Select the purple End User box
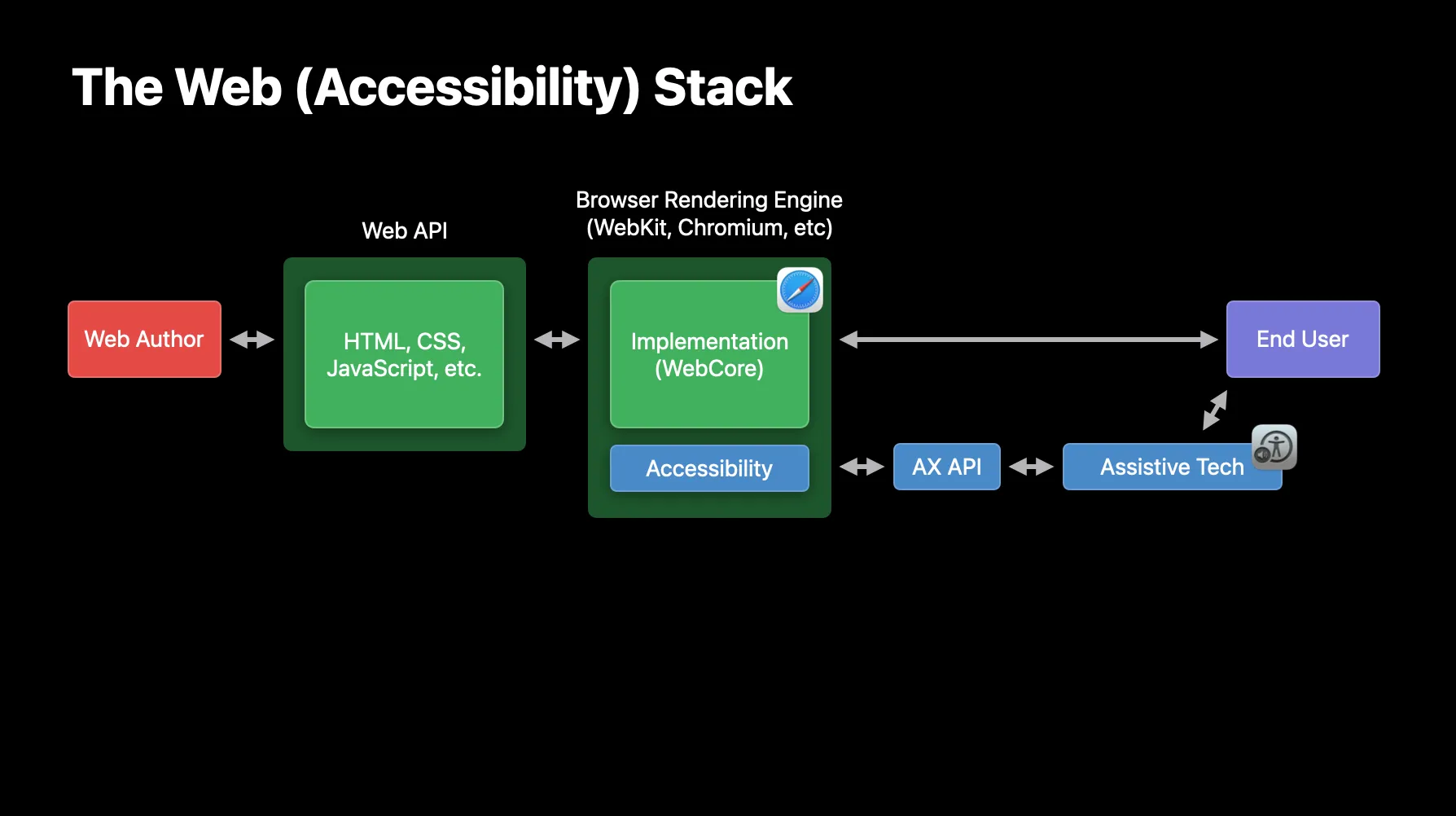Screen dimensions: 1456x816 (1303, 339)
